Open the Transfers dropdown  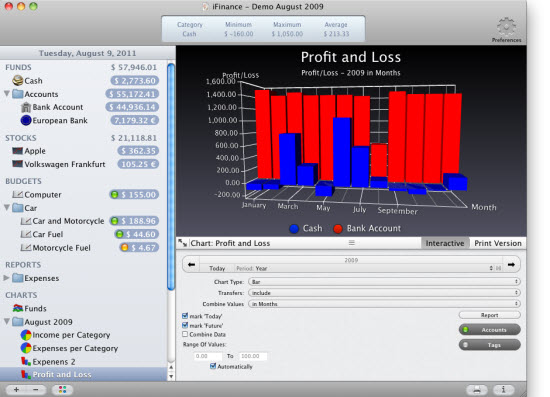pos(384,293)
